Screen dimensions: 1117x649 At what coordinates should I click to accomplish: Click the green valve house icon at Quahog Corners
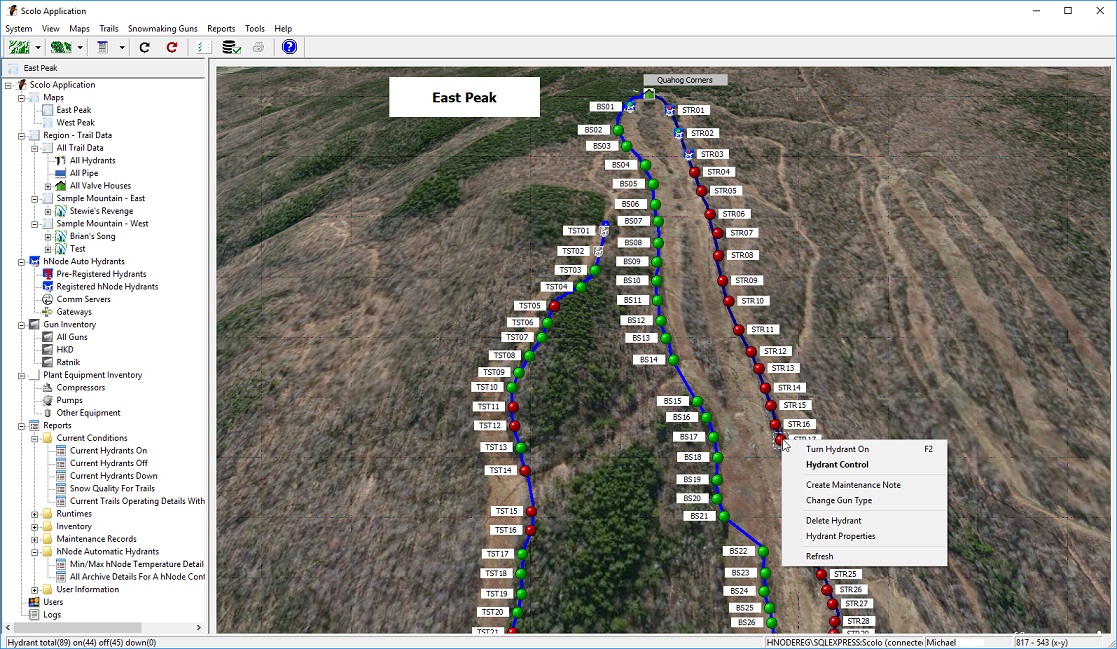pyautogui.click(x=649, y=94)
